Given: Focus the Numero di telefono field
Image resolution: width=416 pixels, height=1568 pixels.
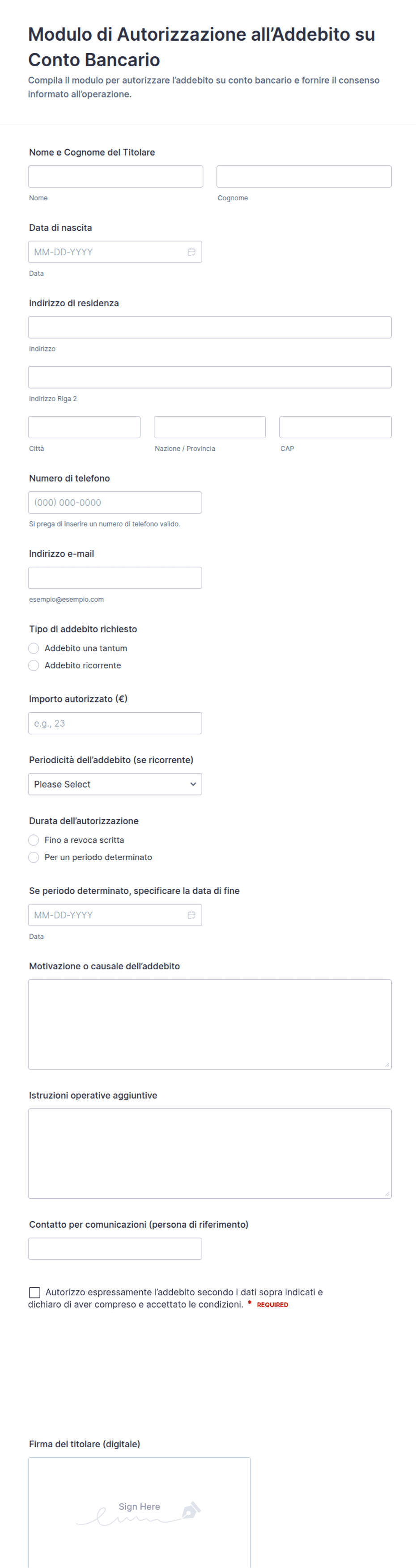Looking at the screenshot, I should click(115, 503).
